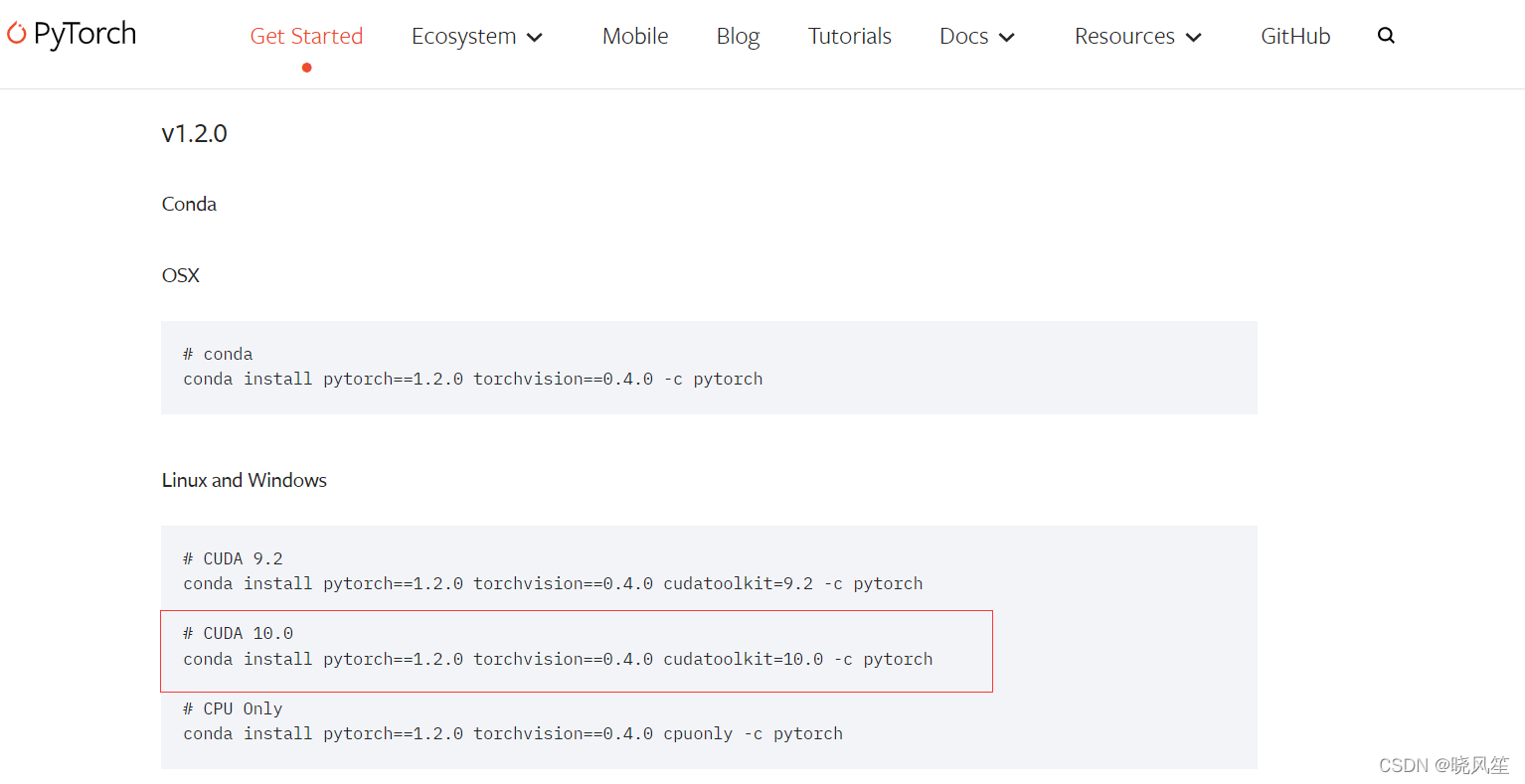Screen dimensions: 1525x784
Task: Click the '# CPU Only' comment line
Action: coord(233,708)
